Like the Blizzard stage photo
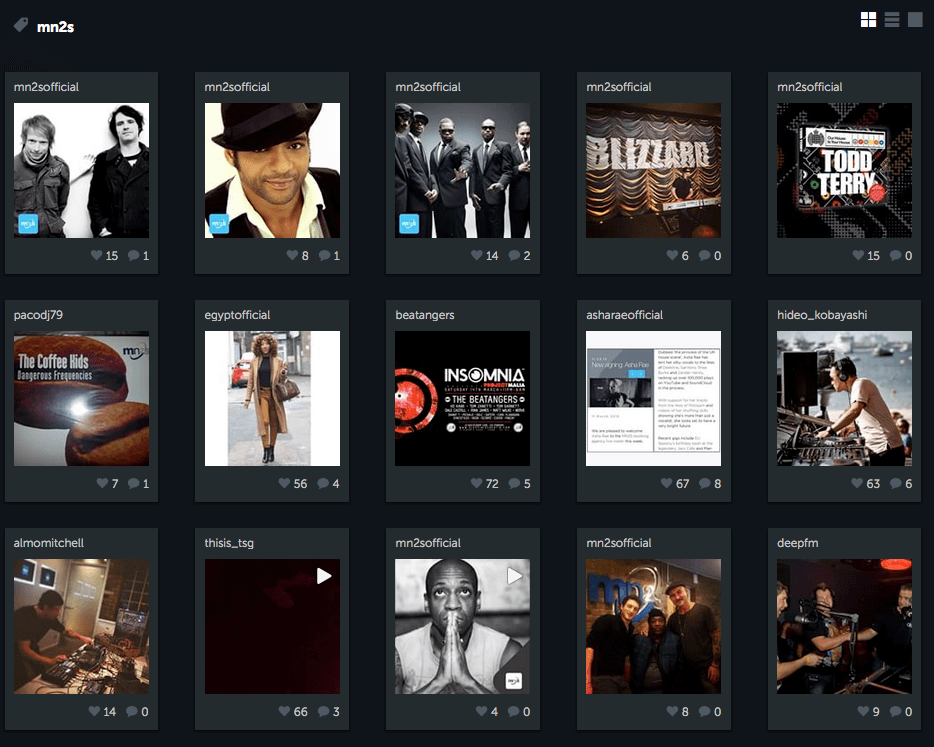The image size is (934, 747). pos(672,256)
